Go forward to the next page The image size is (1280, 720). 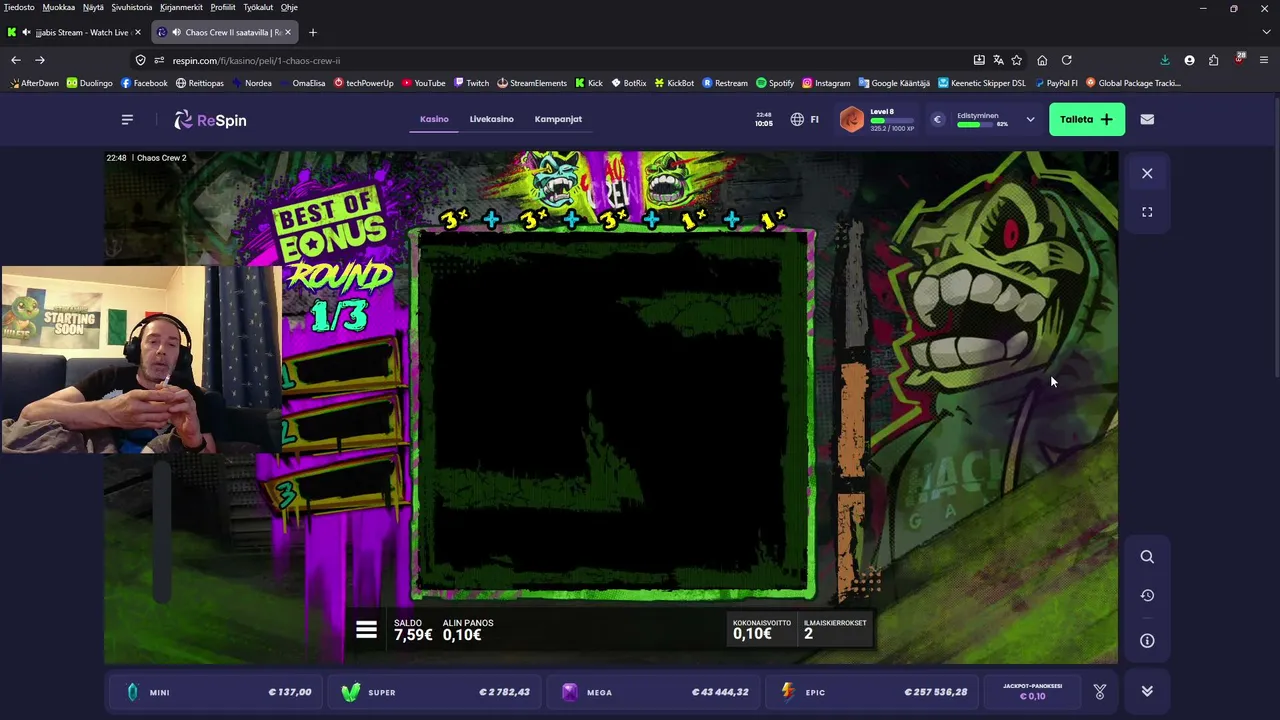tap(40, 60)
